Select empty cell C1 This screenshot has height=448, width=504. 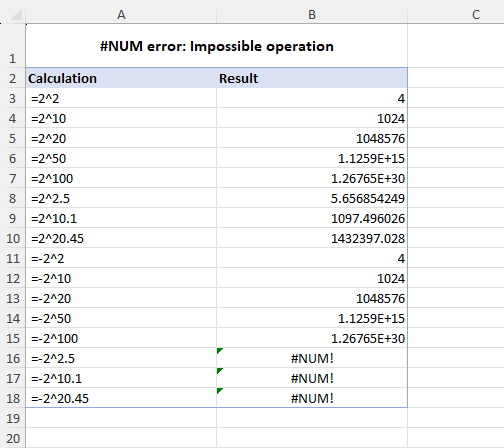456,46
